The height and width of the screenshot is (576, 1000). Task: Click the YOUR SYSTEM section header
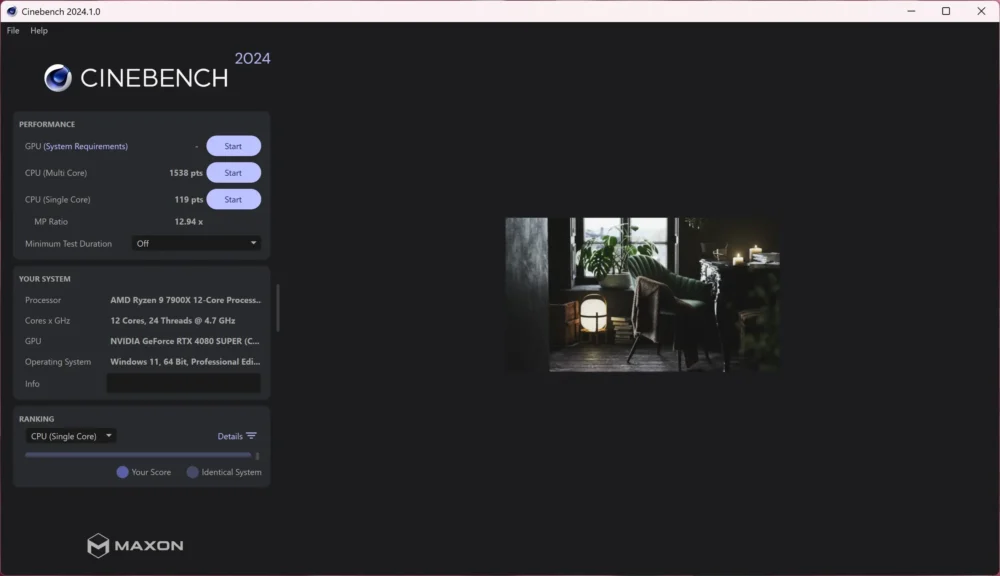point(45,279)
